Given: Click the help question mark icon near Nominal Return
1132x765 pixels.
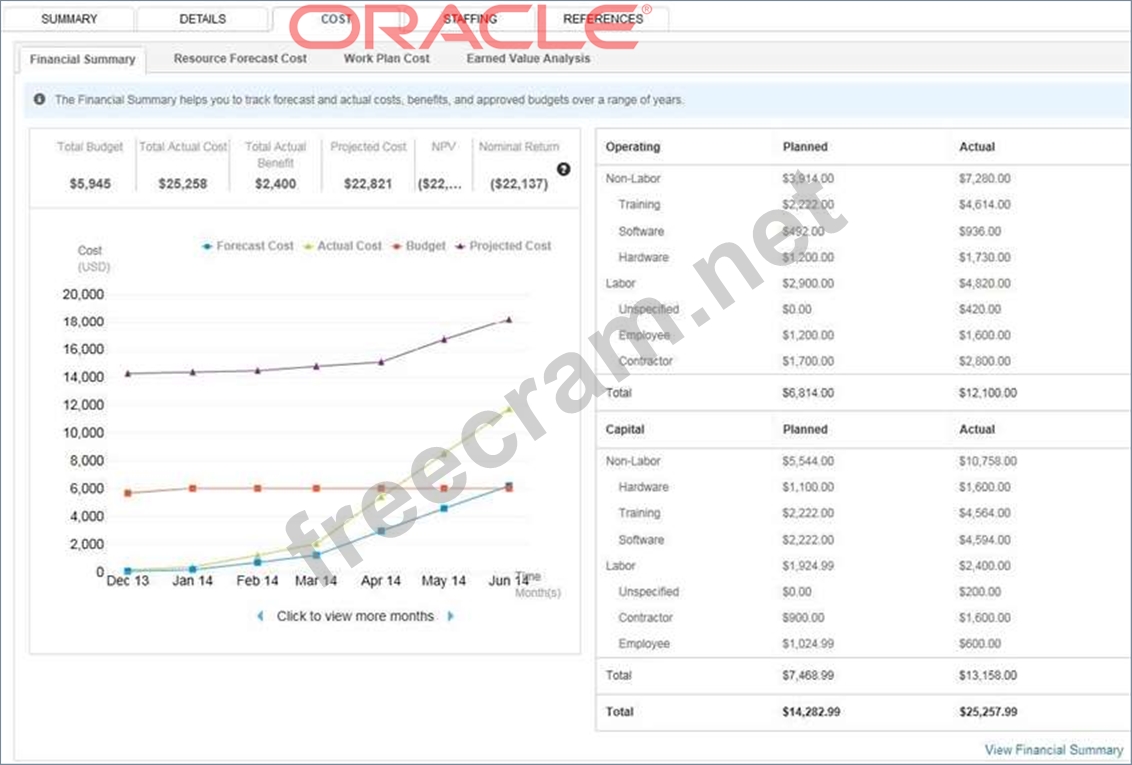Looking at the screenshot, I should [x=564, y=169].
